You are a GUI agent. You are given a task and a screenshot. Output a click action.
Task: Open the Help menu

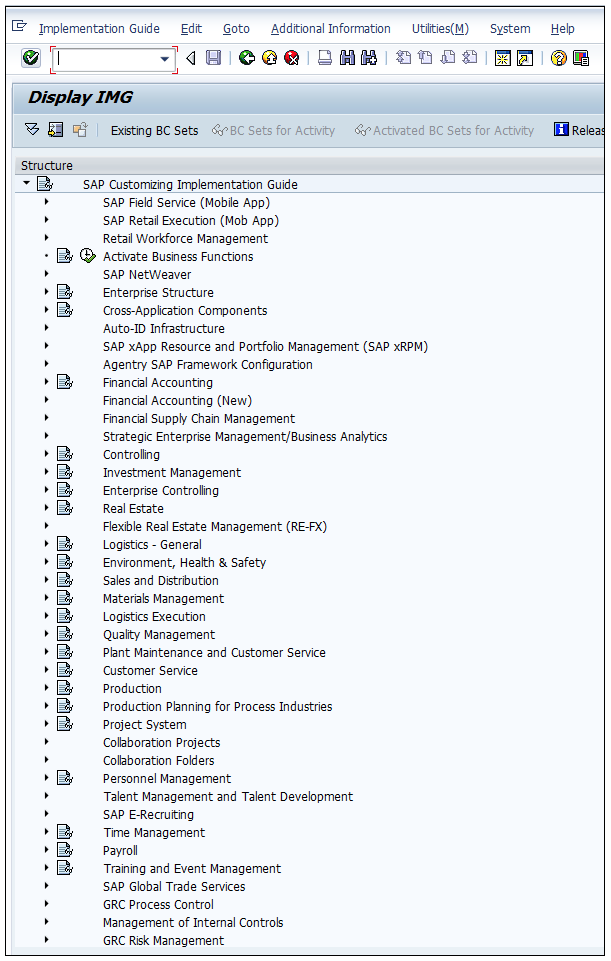[x=563, y=29]
